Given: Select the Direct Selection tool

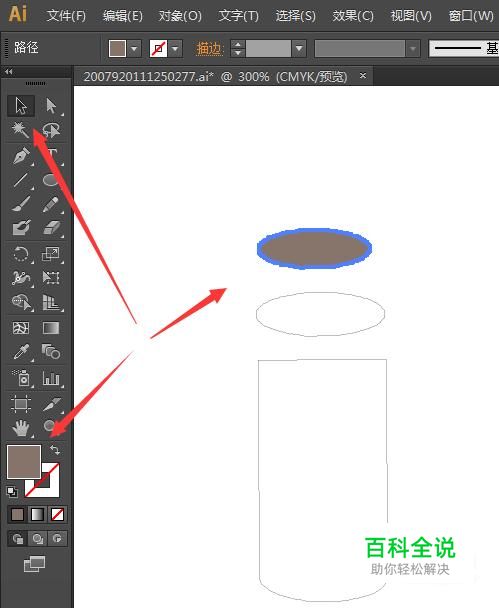Looking at the screenshot, I should (51, 106).
